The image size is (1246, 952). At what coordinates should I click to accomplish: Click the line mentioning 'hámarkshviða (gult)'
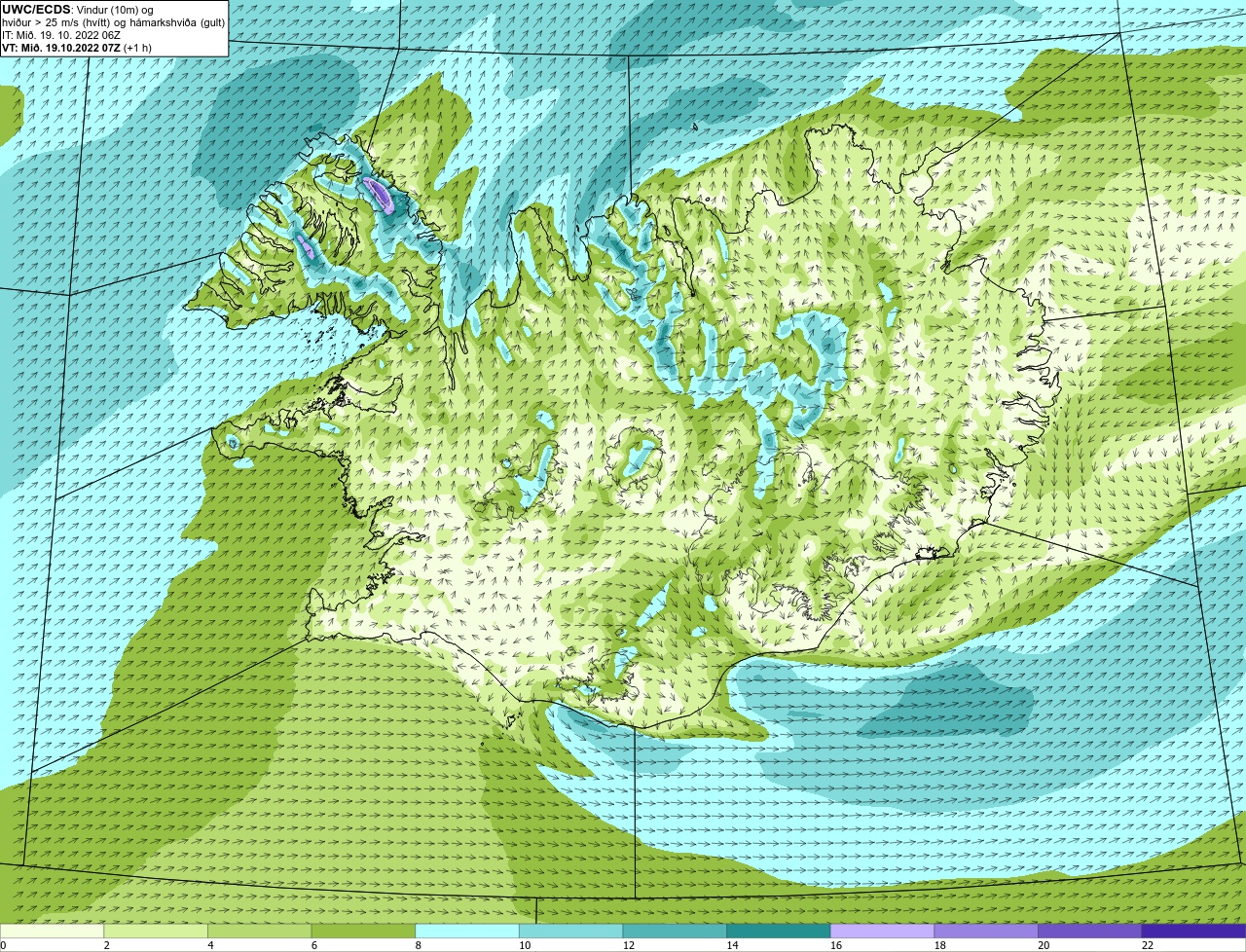114,22
